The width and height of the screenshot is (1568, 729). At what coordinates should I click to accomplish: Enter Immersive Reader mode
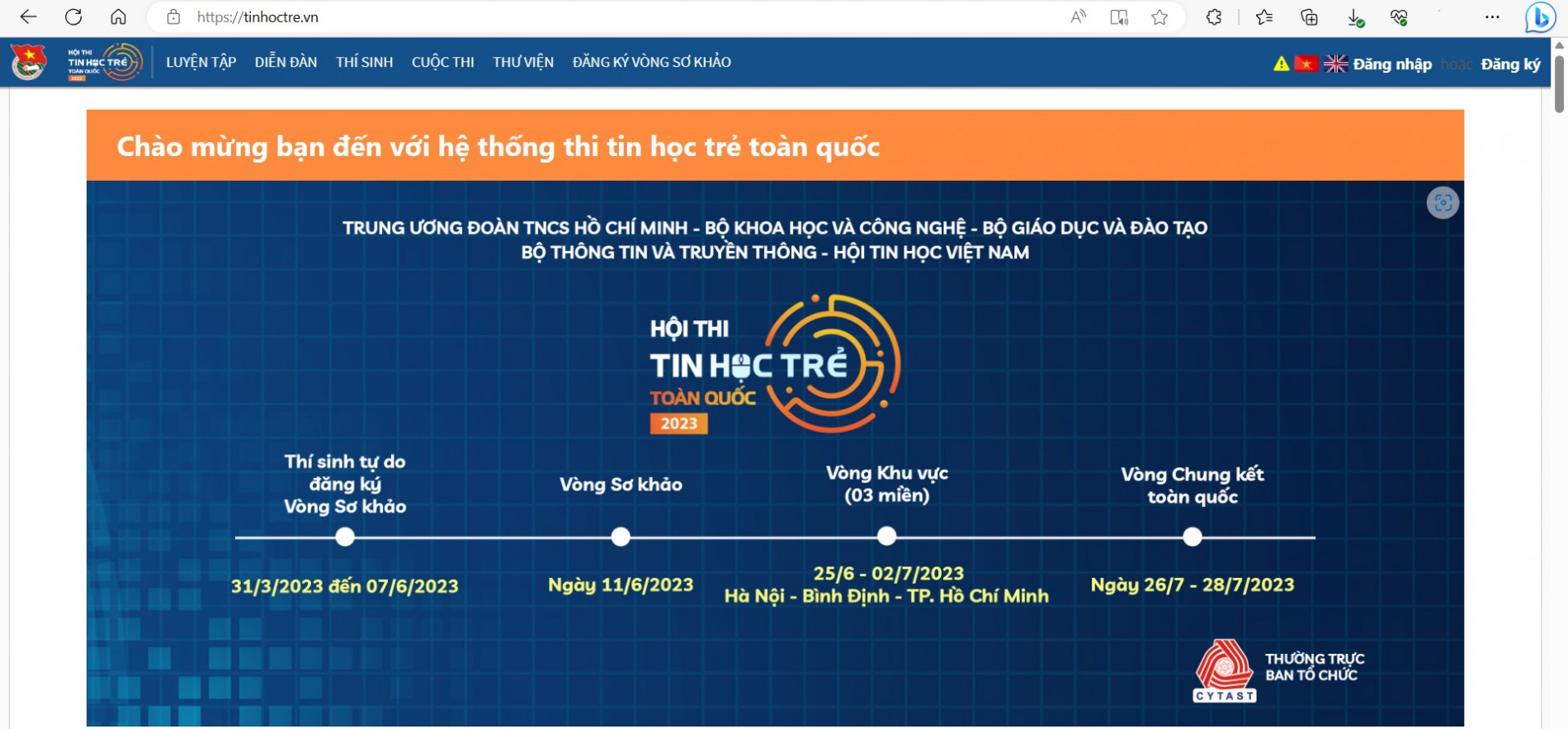point(1119,17)
